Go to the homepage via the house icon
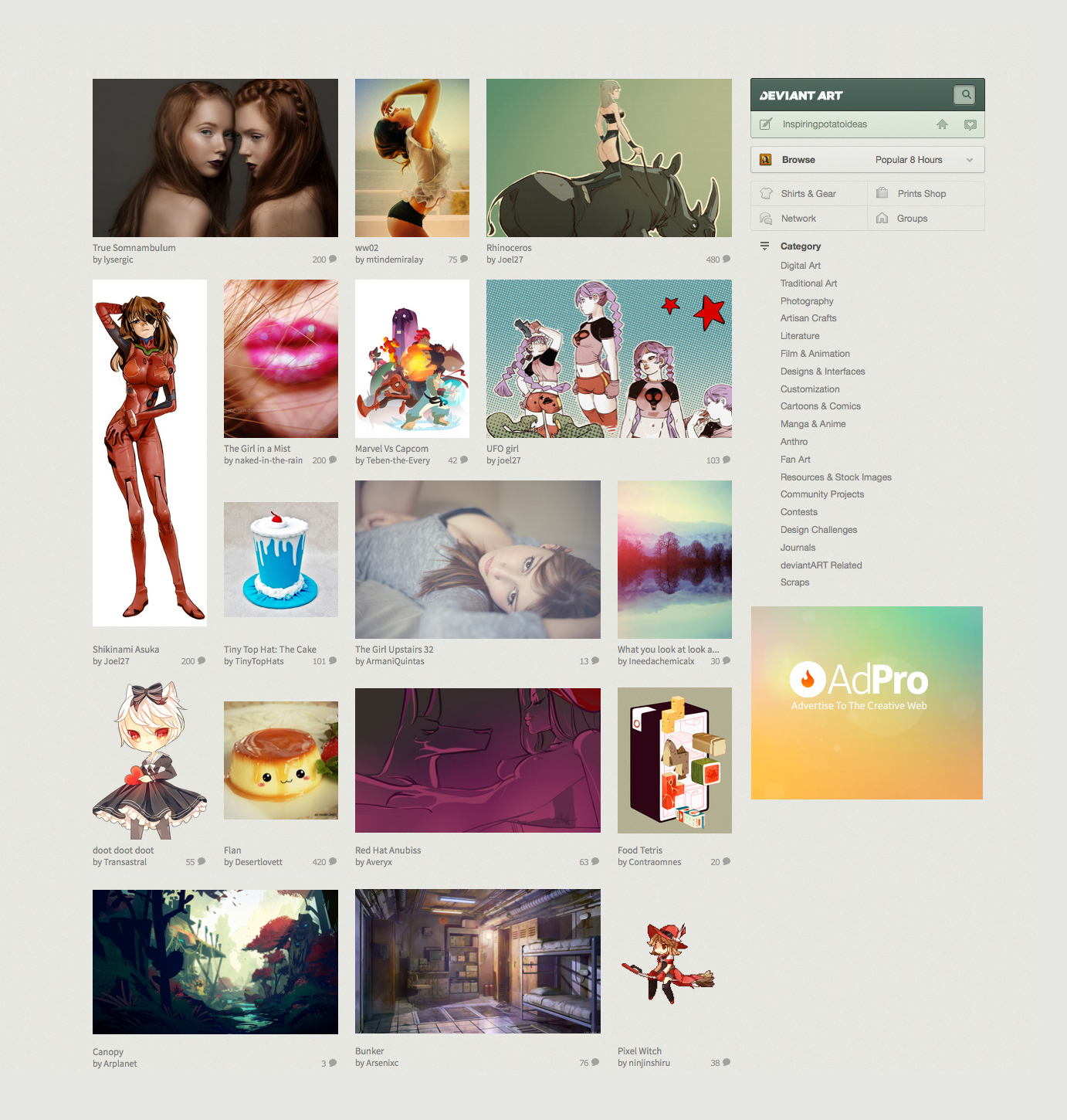Viewport: 1067px width, 1120px height. point(942,124)
